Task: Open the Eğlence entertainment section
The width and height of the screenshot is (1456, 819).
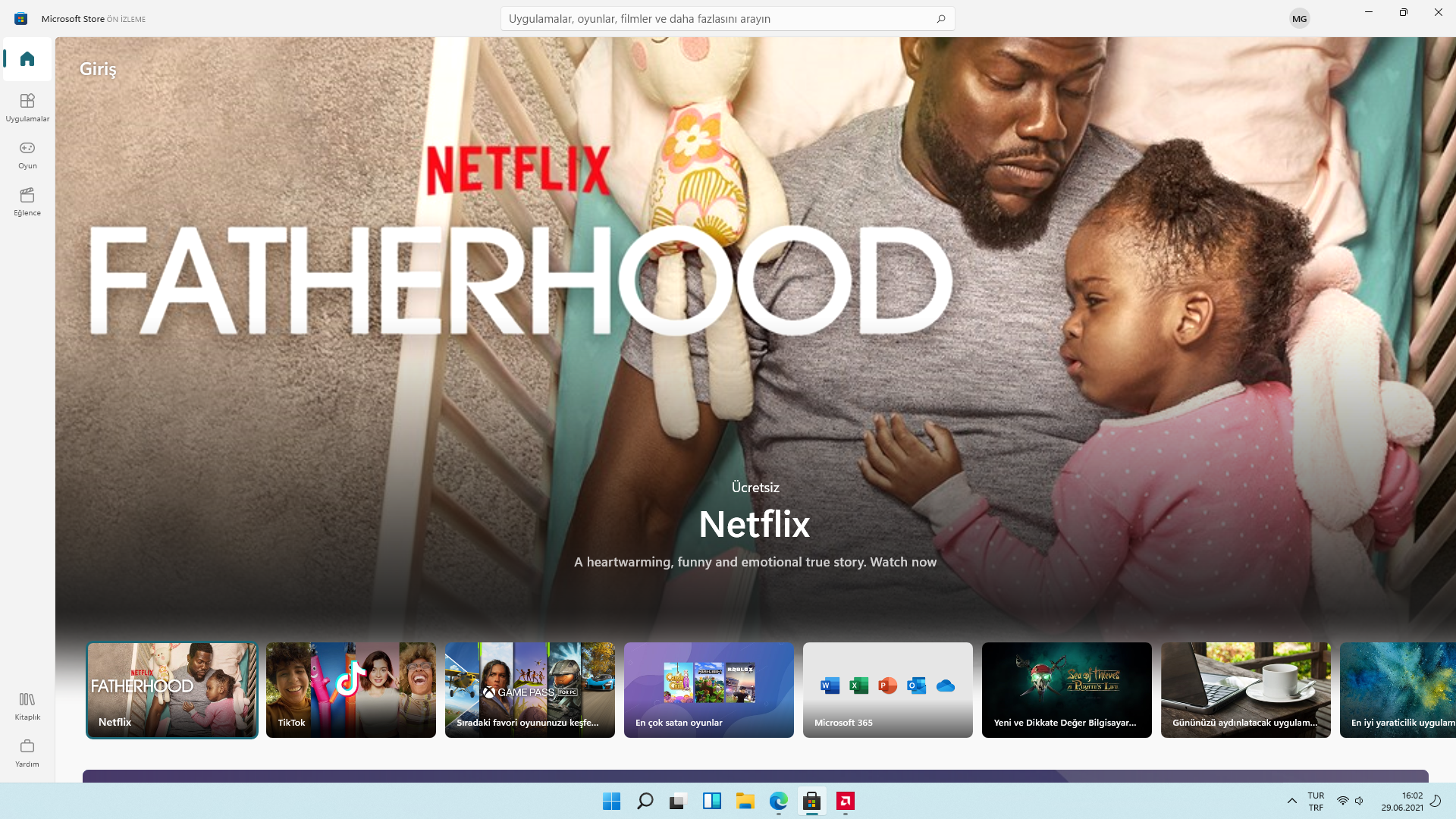Action: 27,201
